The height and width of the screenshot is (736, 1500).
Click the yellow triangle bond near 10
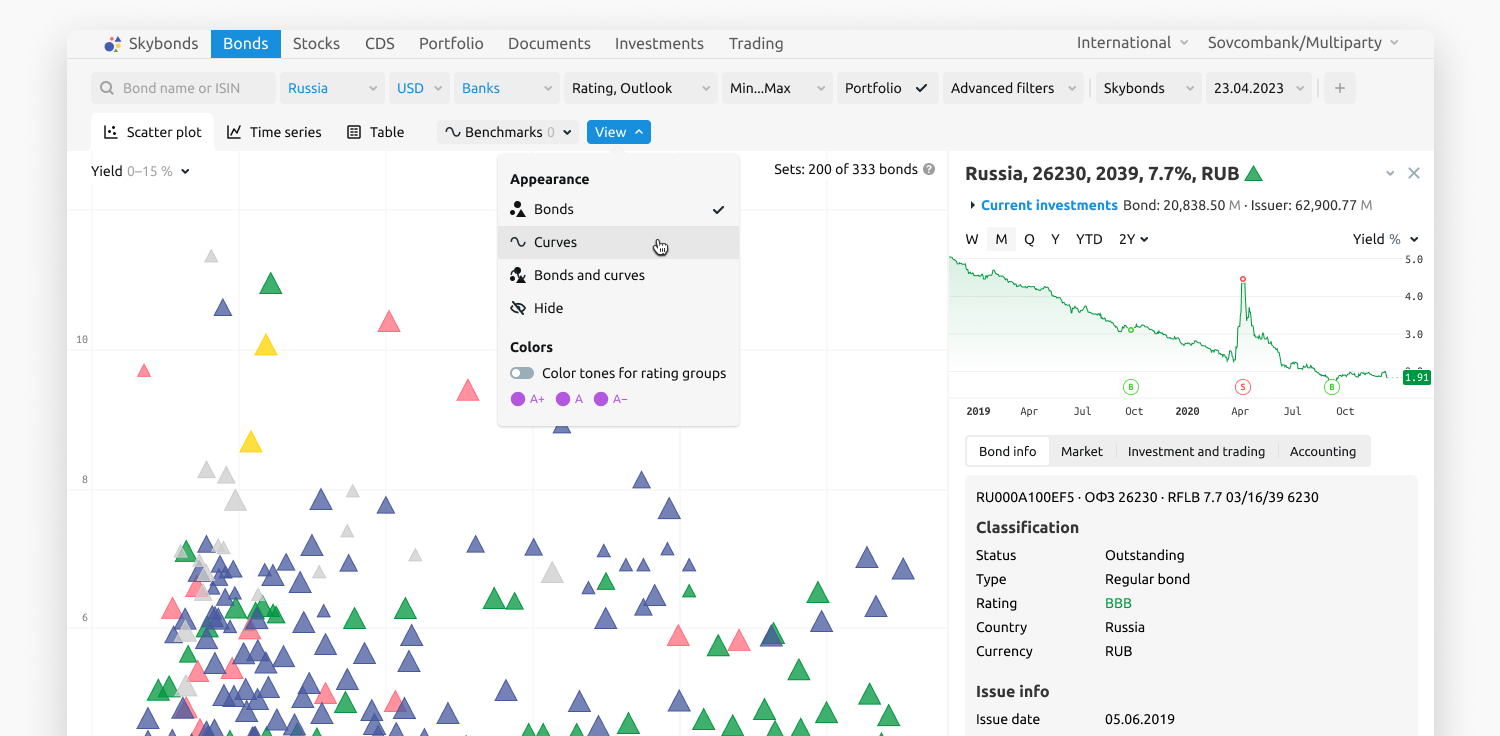pos(265,345)
